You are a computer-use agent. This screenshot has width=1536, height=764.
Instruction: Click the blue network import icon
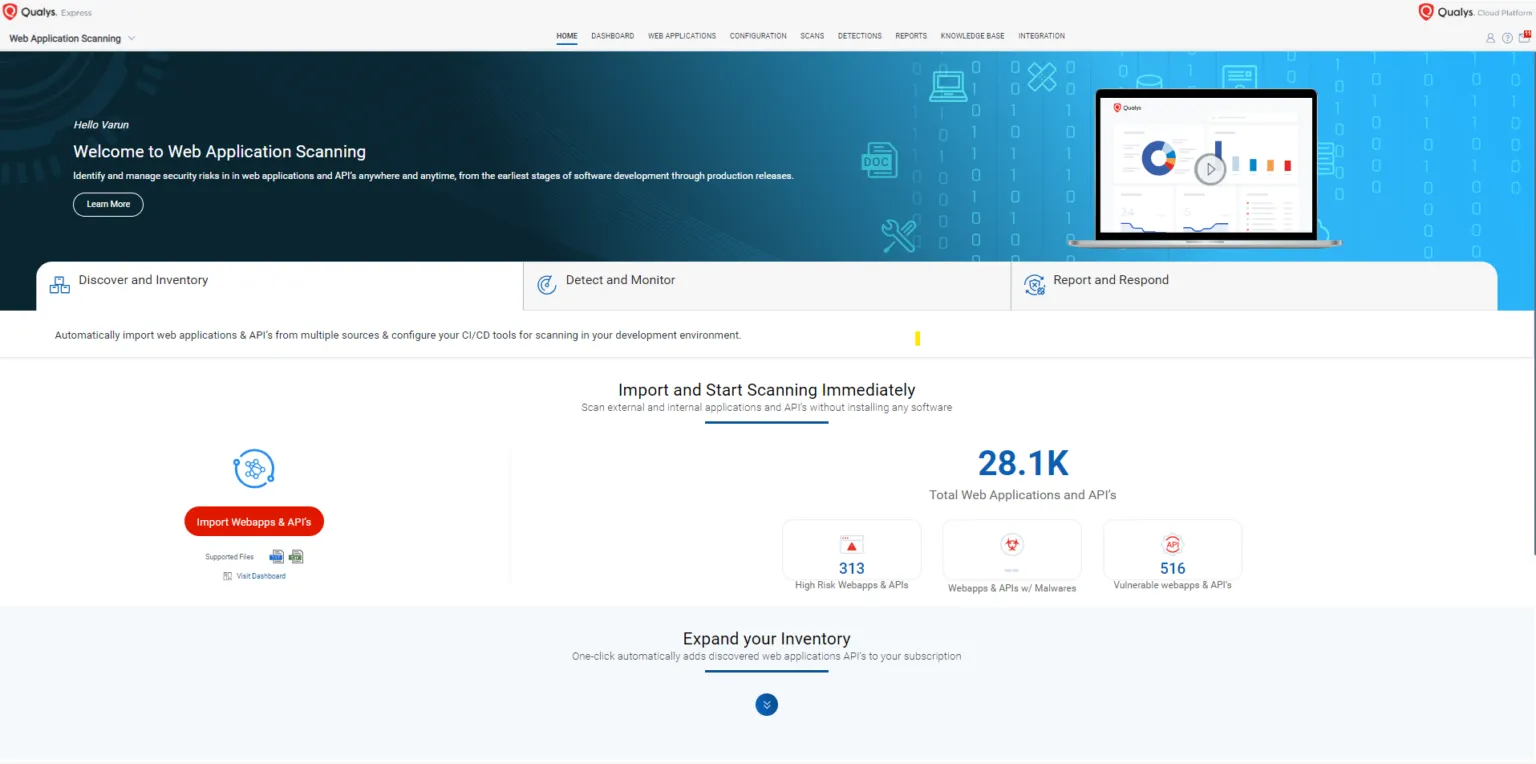click(x=254, y=468)
